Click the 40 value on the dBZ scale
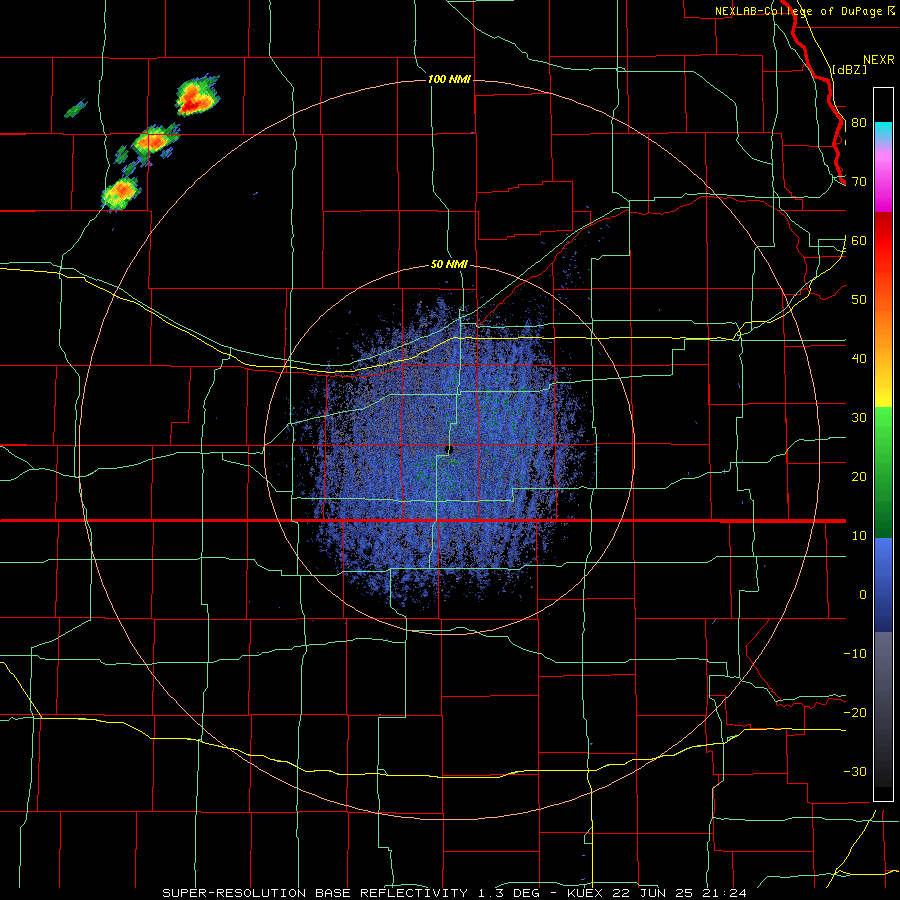This screenshot has width=900, height=900. (859, 359)
